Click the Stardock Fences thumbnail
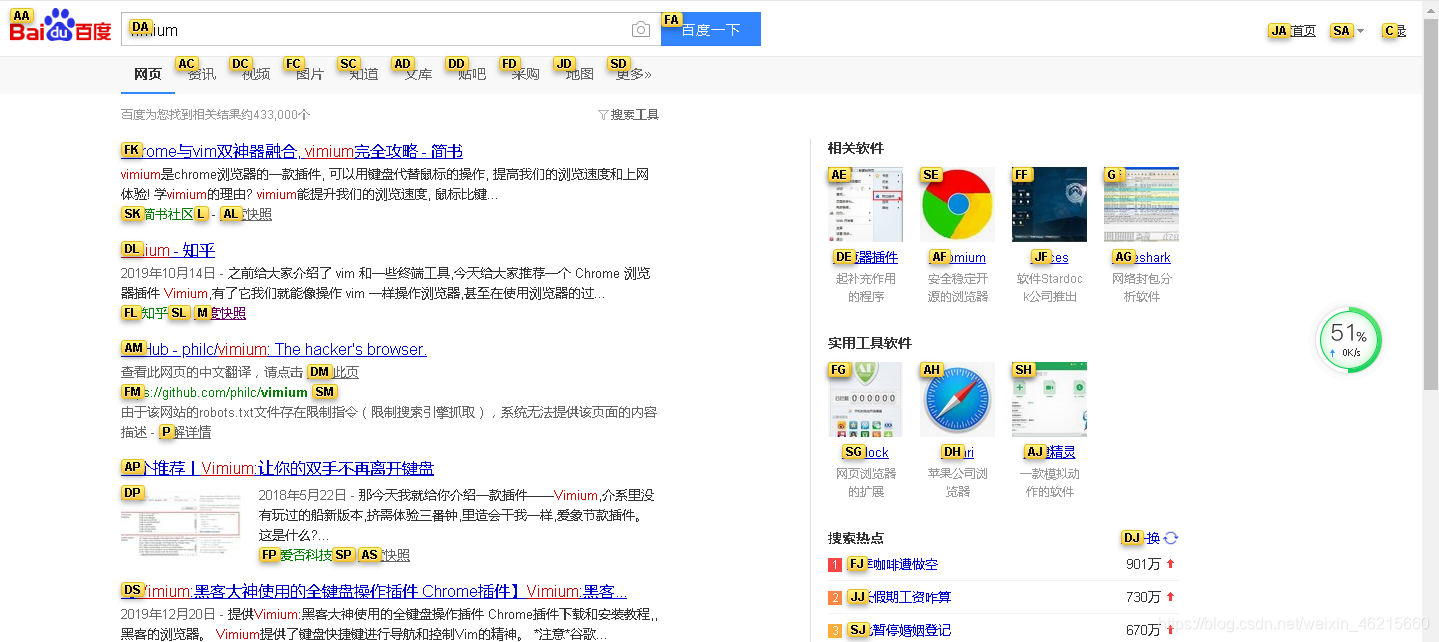Screen dimensions: 1439x642 point(1049,204)
